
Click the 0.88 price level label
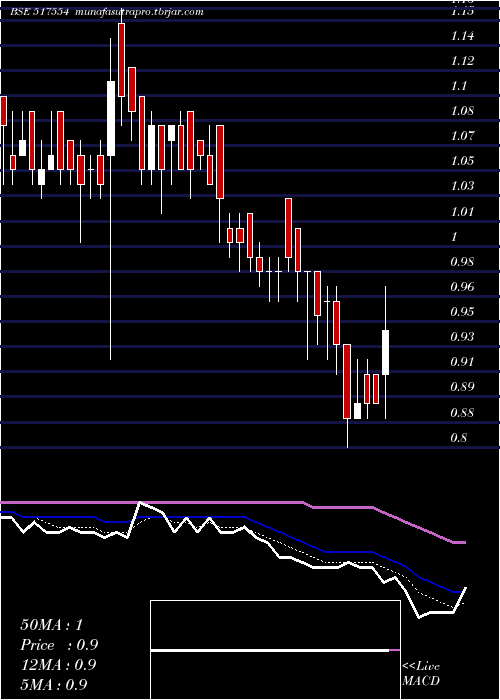[x=462, y=412]
